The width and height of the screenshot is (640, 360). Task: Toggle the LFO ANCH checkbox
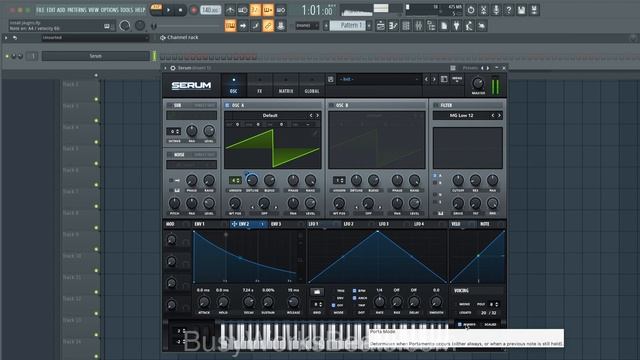[354, 298]
